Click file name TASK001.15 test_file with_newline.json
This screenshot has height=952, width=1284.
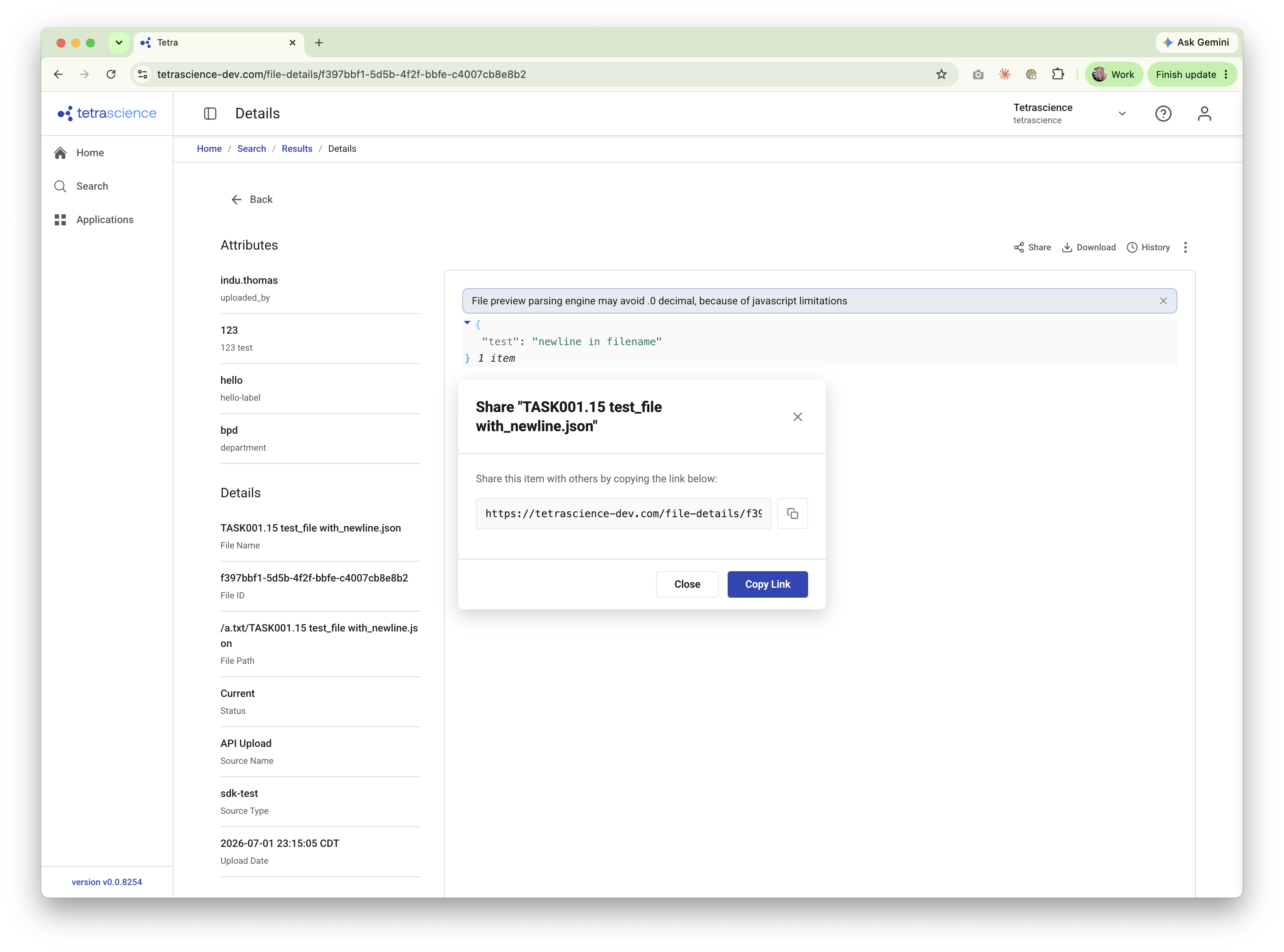coord(311,528)
